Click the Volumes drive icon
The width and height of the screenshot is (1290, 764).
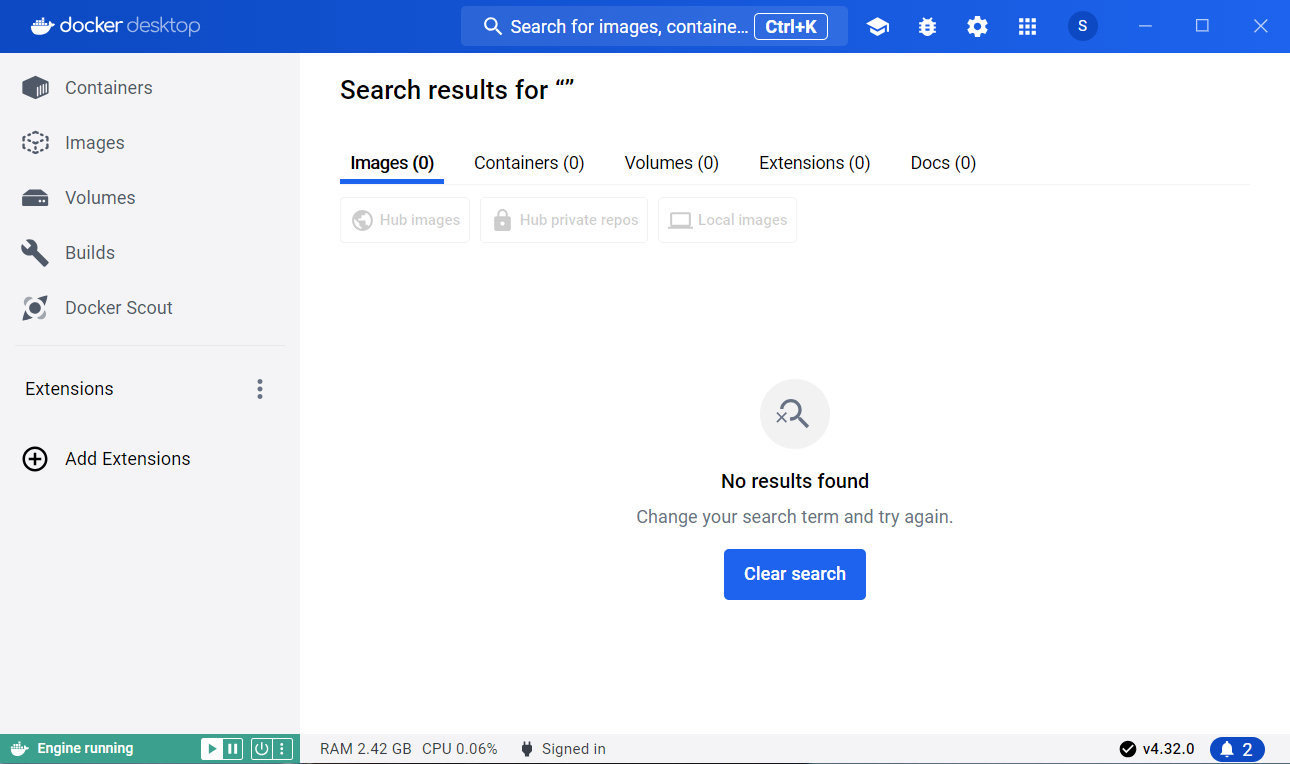coord(35,198)
